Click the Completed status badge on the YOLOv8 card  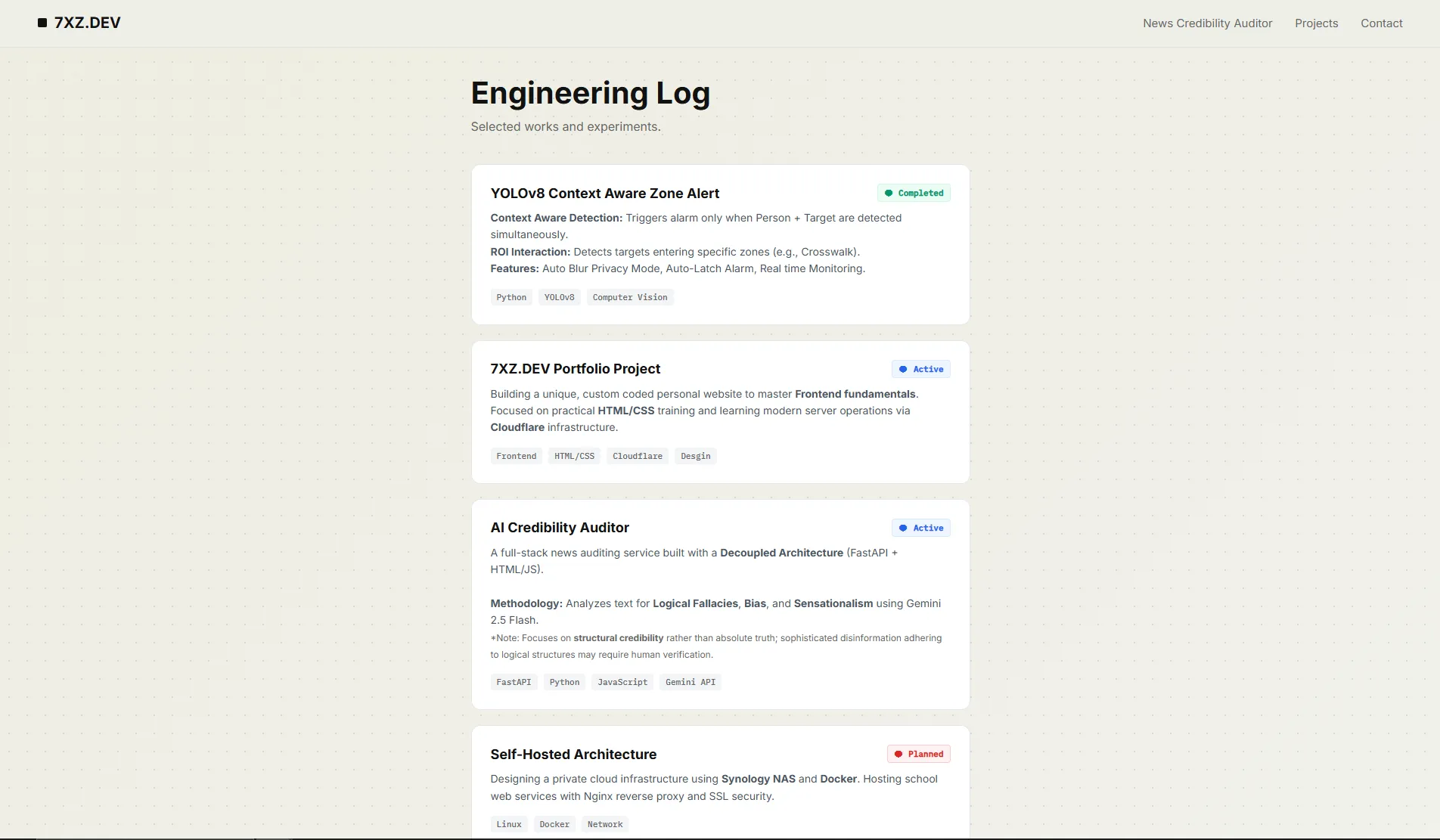tap(914, 193)
